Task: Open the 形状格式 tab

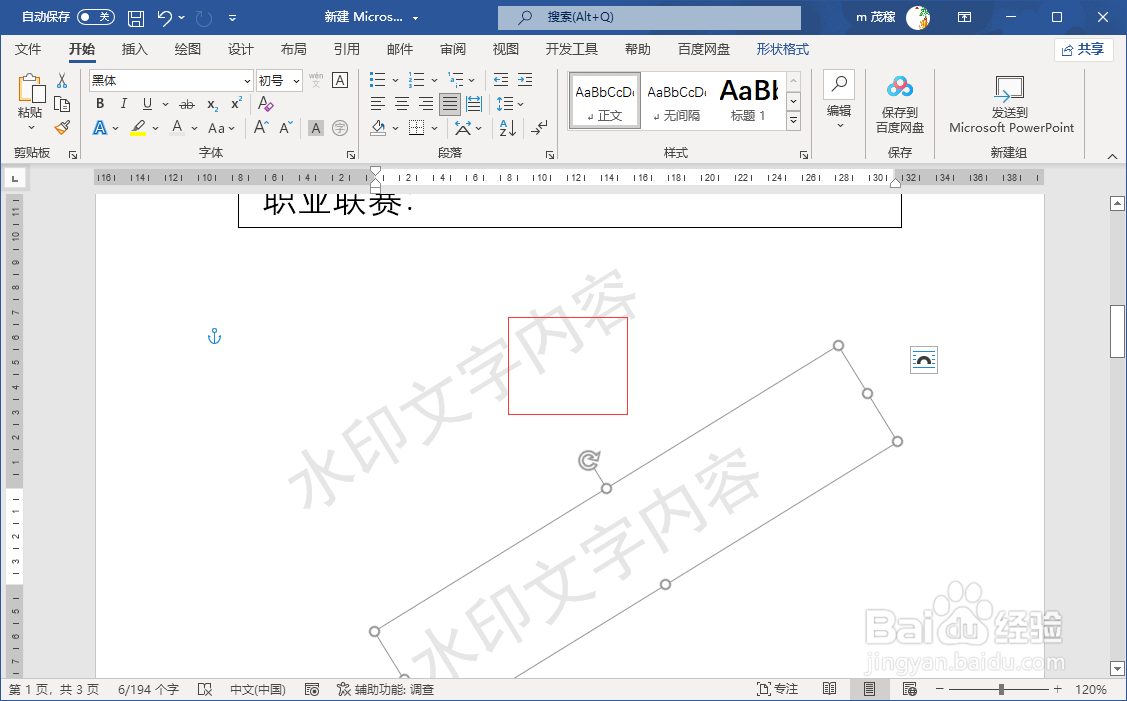Action: click(x=783, y=49)
